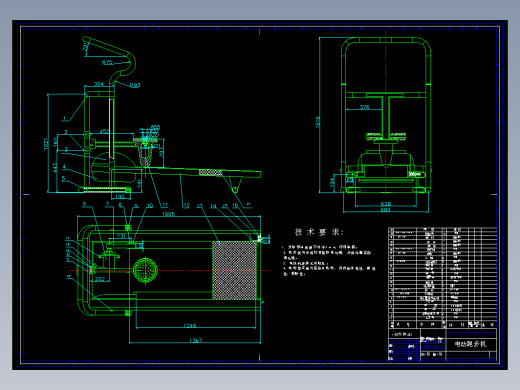Click the parts list table
520x390 pixels.
tap(442, 278)
